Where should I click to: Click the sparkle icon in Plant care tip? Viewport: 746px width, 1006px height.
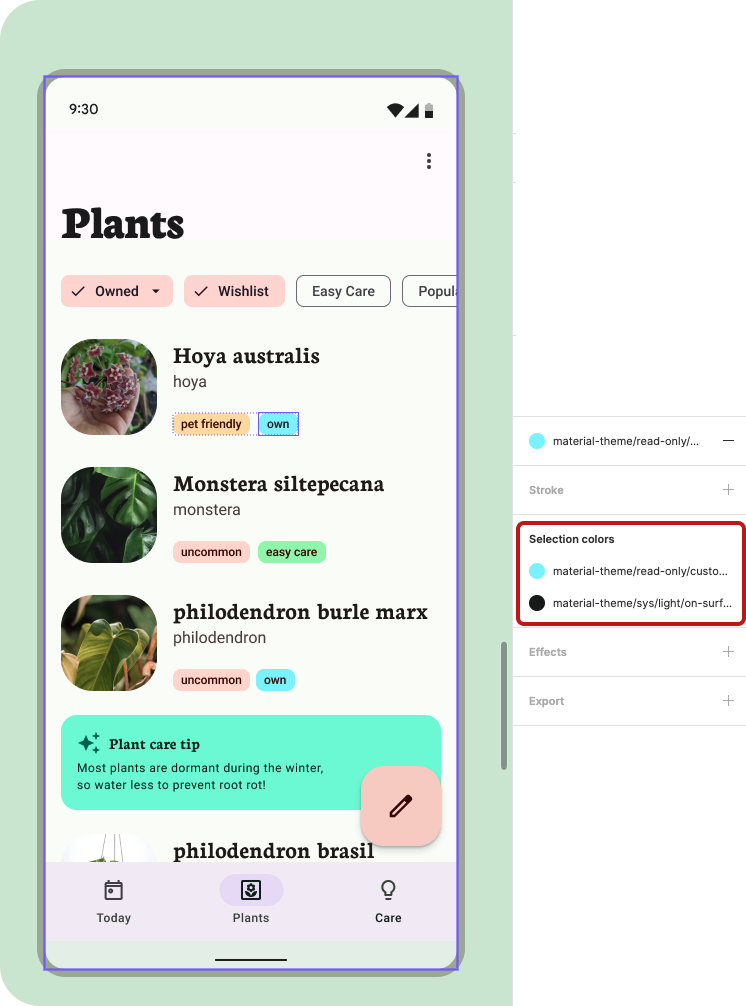coord(89,743)
